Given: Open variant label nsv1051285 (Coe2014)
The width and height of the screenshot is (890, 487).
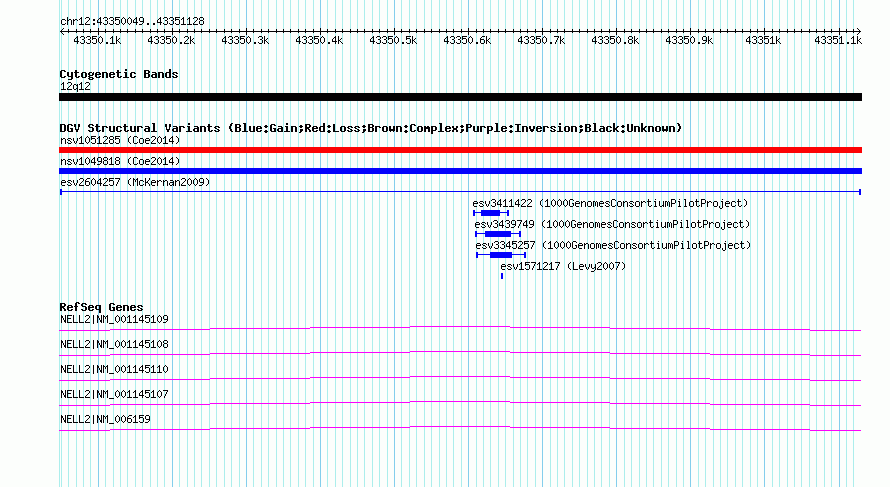Looking at the screenshot, I should tap(120, 140).
